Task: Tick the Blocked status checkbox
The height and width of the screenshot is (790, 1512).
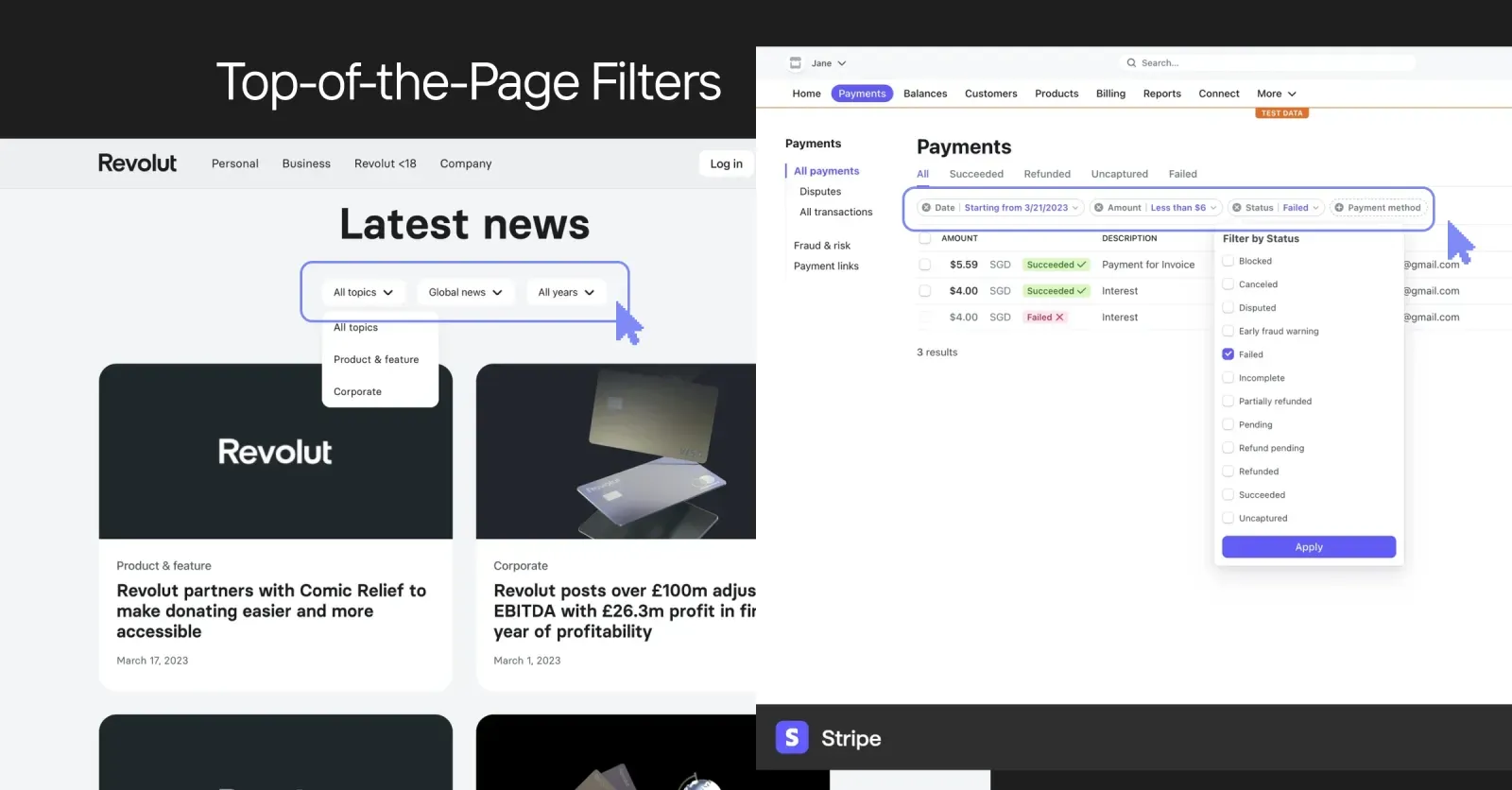Action: coord(1228,261)
